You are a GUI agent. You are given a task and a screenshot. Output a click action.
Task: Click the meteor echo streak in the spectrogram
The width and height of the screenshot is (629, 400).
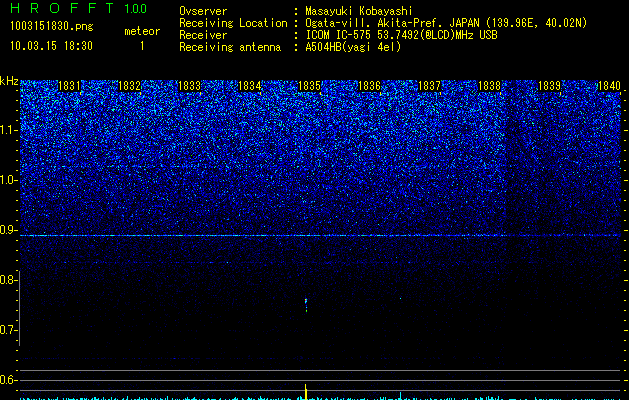(306, 305)
